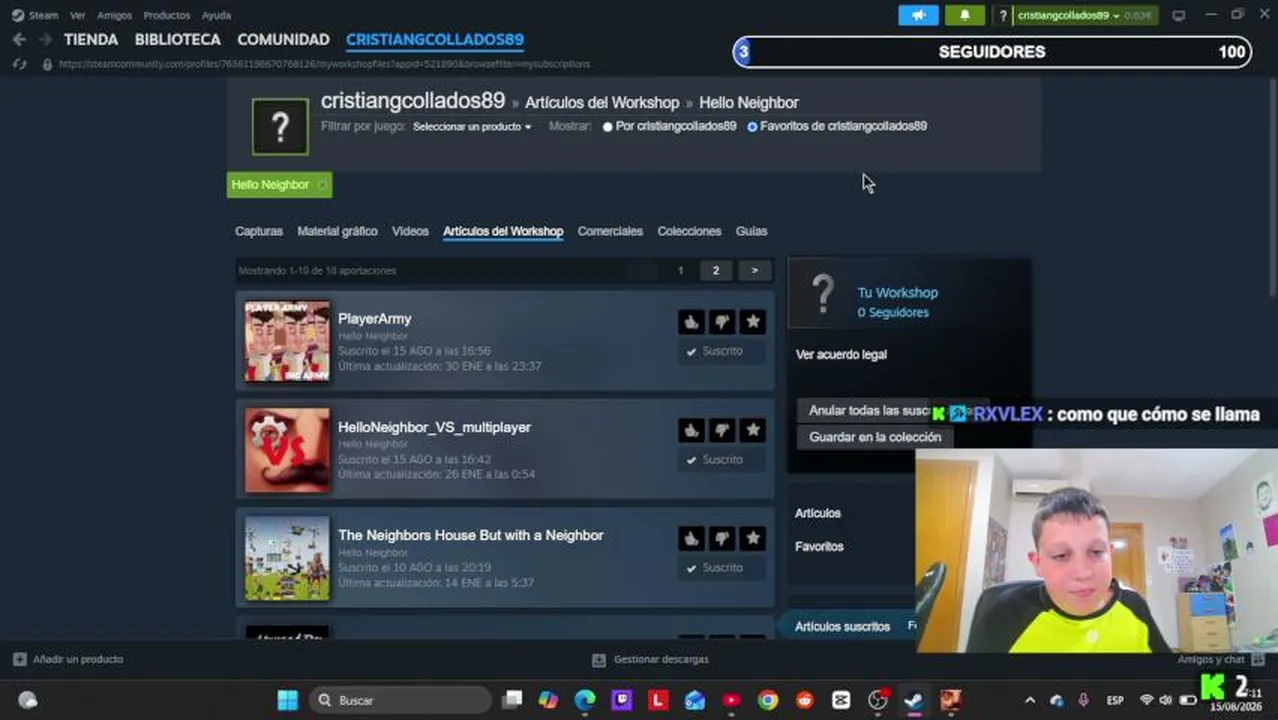Viewport: 1278px width, 720px height.
Task: Open the Twitch app in the taskbar
Action: [621, 700]
